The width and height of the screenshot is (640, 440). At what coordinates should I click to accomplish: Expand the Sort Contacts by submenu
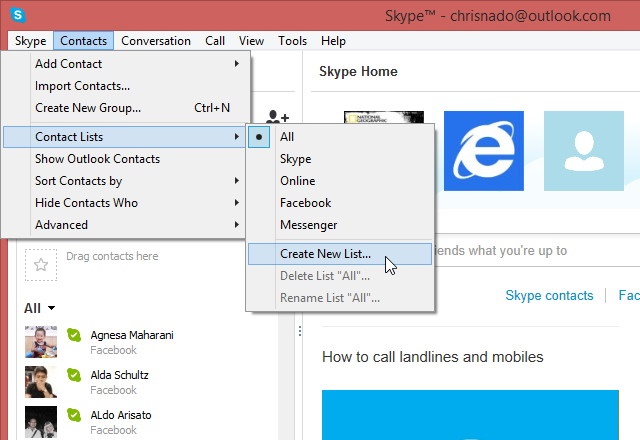124,181
